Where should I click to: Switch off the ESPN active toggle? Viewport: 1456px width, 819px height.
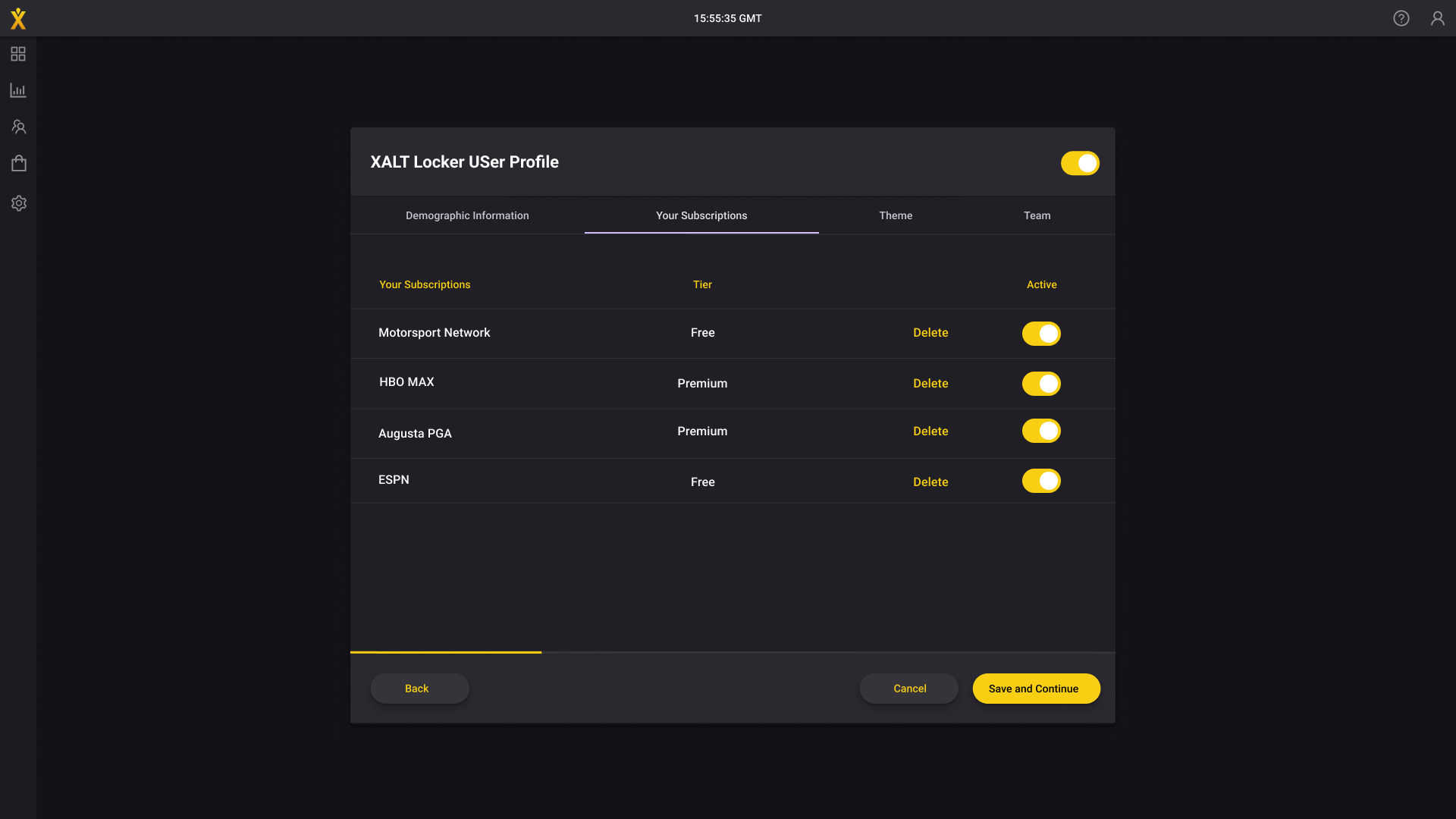tap(1040, 481)
